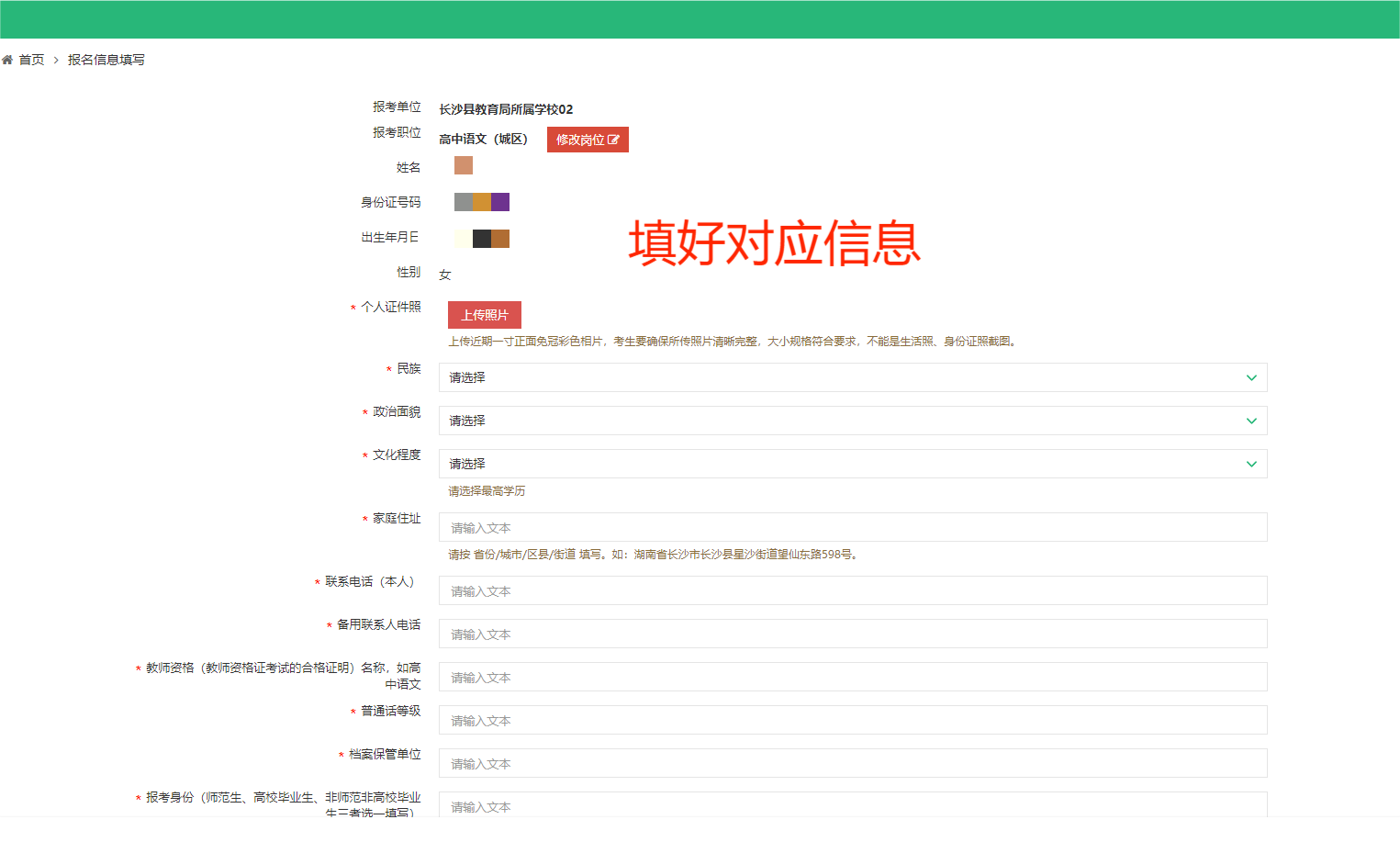This screenshot has height=842, width=1400.
Task: Open the 文化程度 dropdown
Action: [853, 464]
